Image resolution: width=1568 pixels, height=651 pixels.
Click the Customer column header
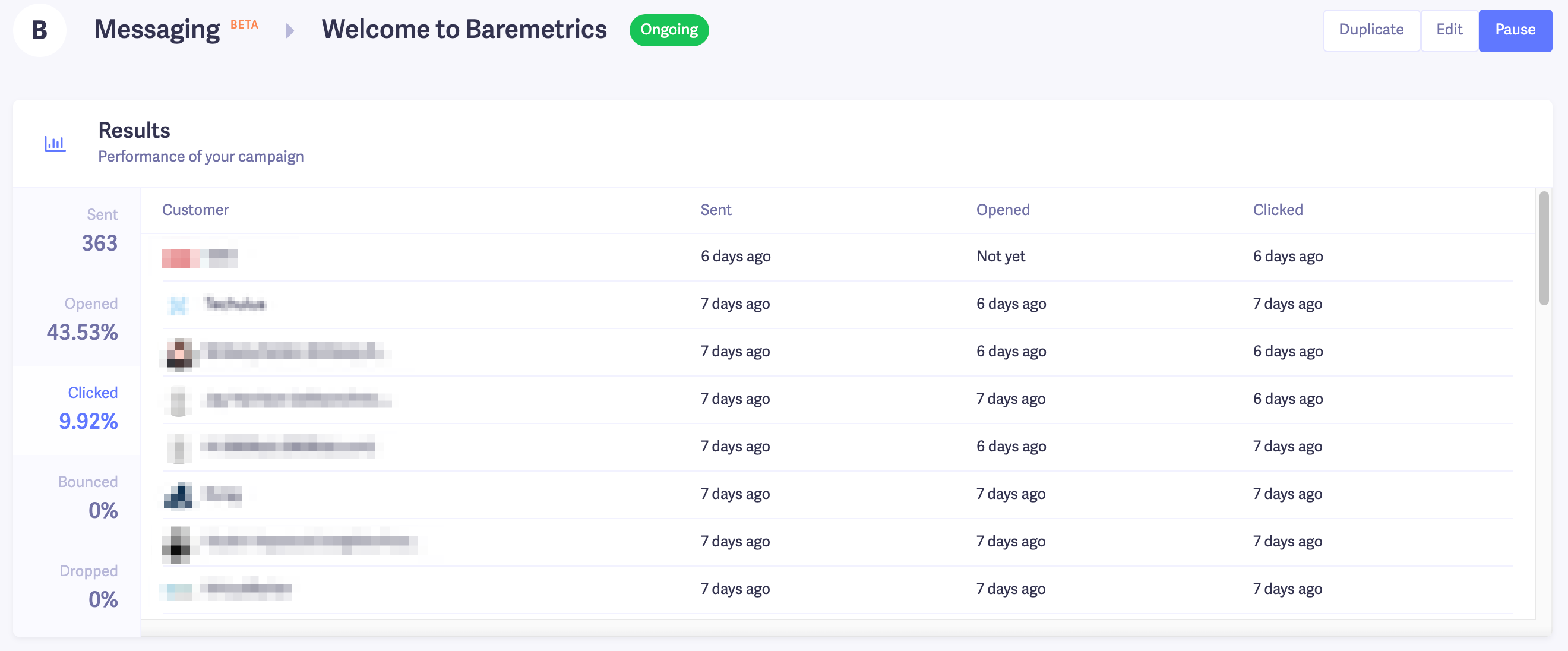click(x=195, y=210)
